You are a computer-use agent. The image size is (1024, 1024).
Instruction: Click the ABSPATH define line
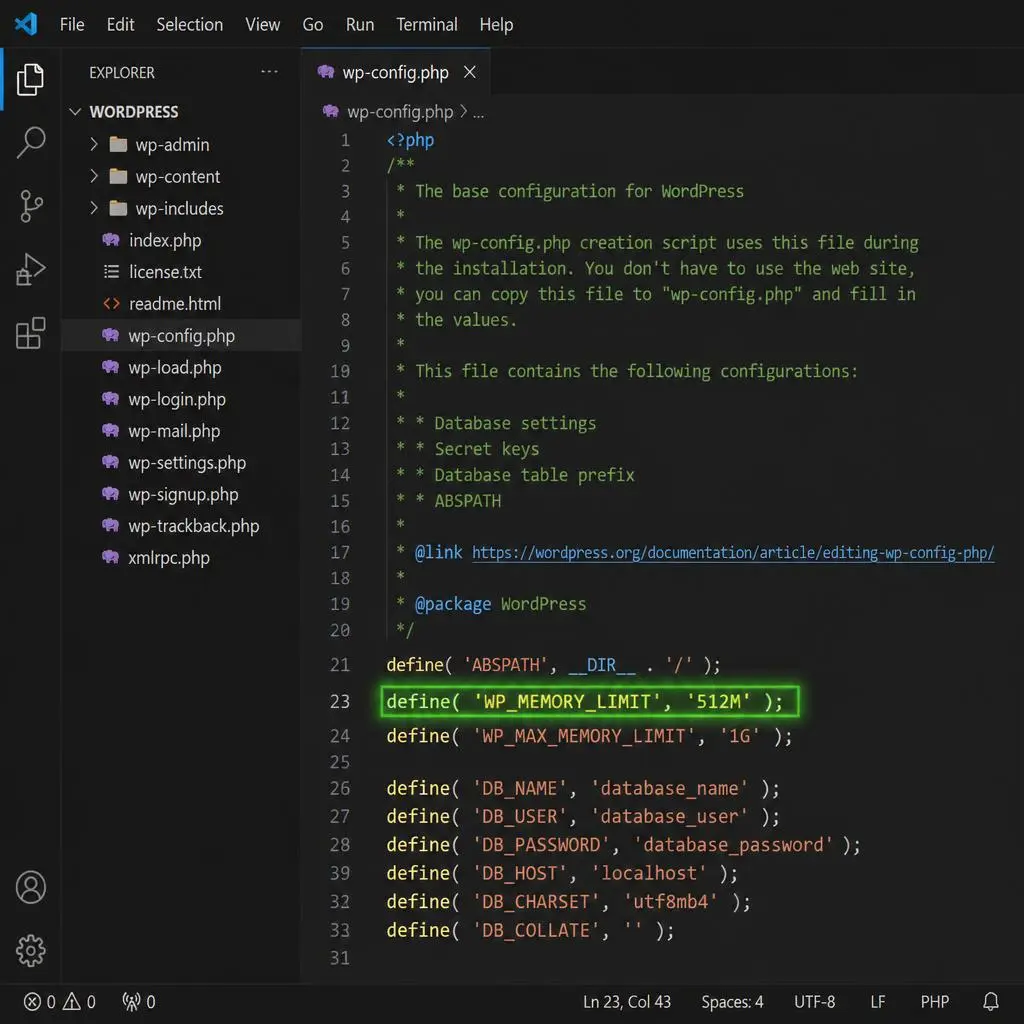coord(553,665)
